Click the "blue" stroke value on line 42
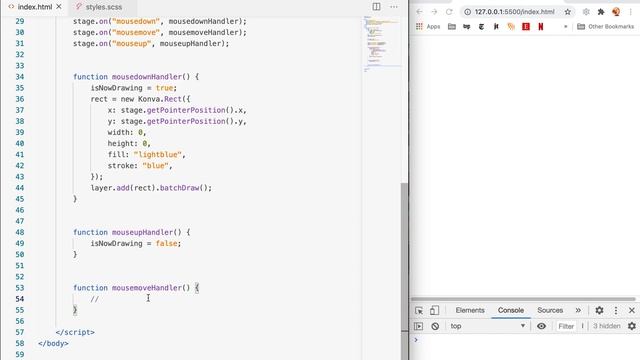 tap(155, 166)
